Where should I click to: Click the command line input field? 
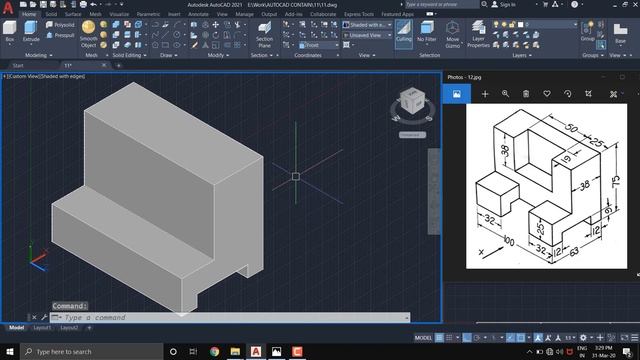click(x=230, y=317)
